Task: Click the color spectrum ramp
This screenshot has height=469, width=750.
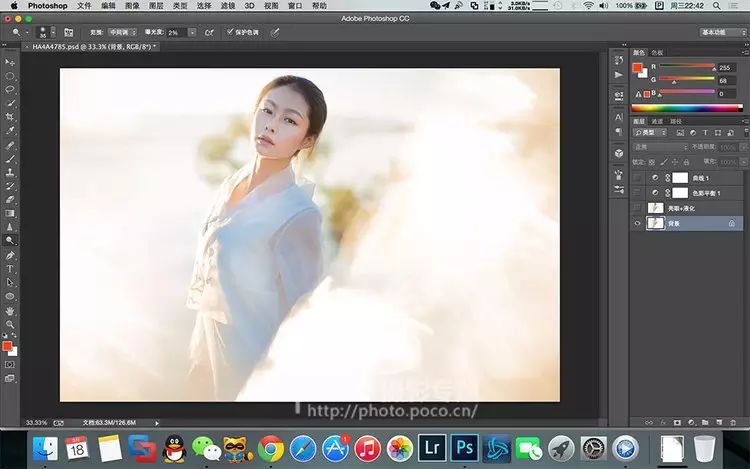Action: 687,108
